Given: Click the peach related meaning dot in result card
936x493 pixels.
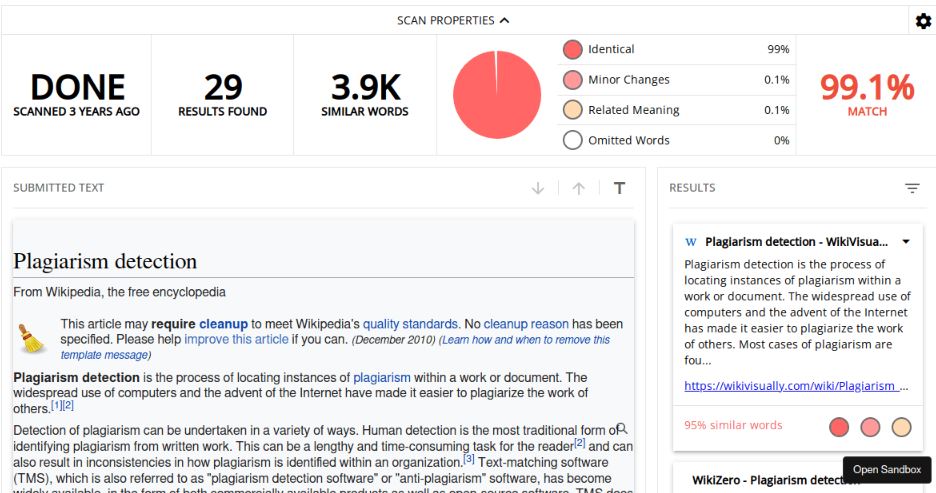Looking at the screenshot, I should tap(901, 427).
